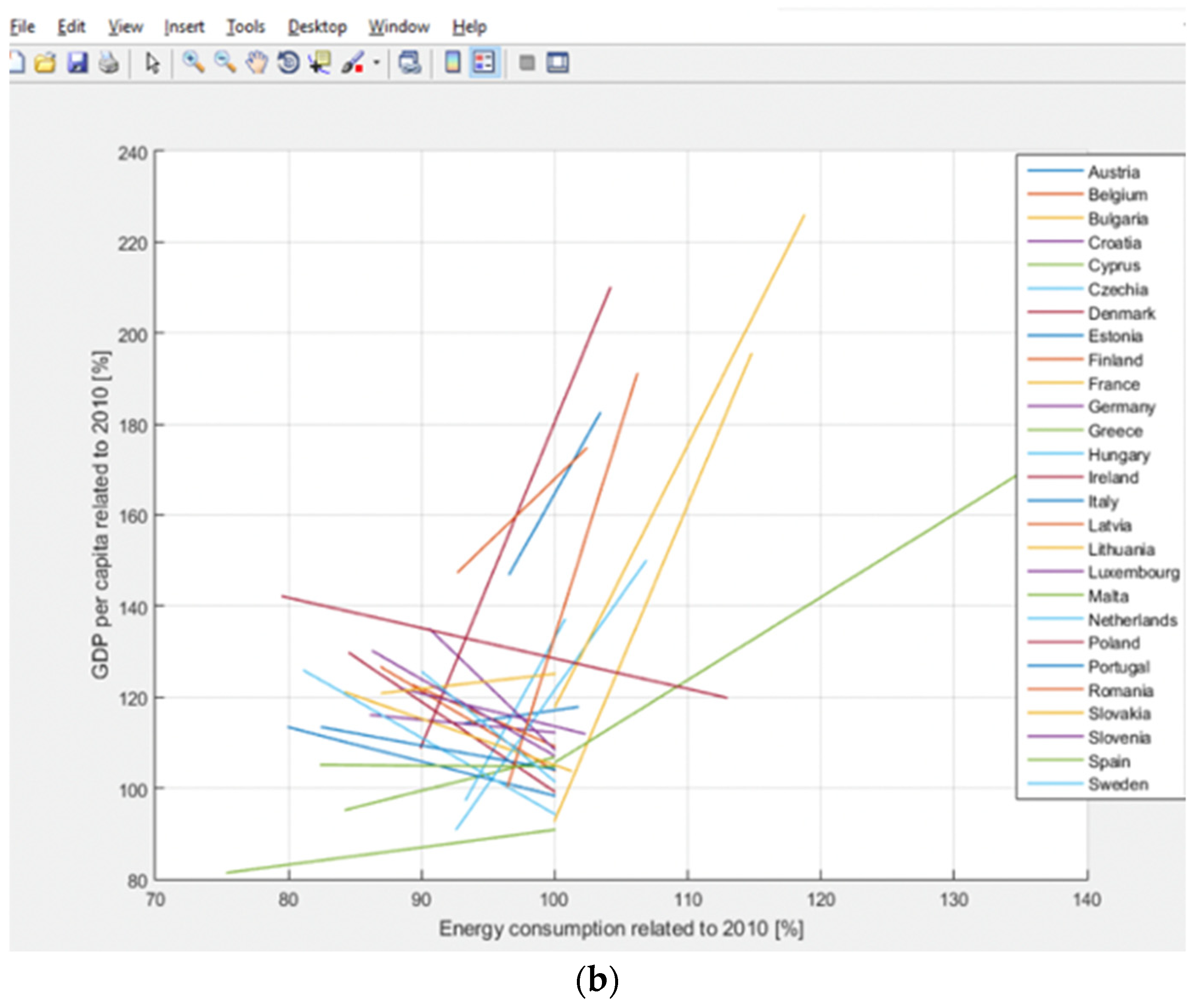The height and width of the screenshot is (1008, 1195).
Task: Toggle the Insert Legend button off
Action: pos(485,62)
